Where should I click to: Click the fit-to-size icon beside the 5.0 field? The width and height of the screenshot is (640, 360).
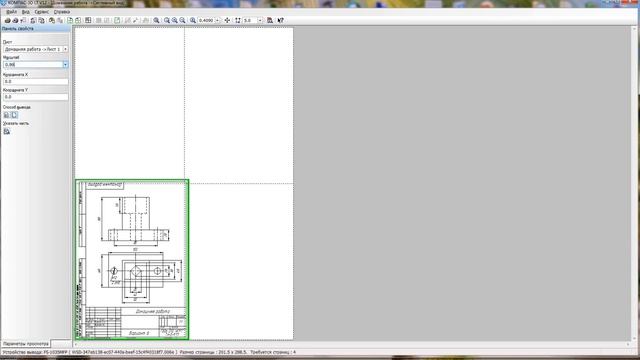pyautogui.click(x=238, y=20)
